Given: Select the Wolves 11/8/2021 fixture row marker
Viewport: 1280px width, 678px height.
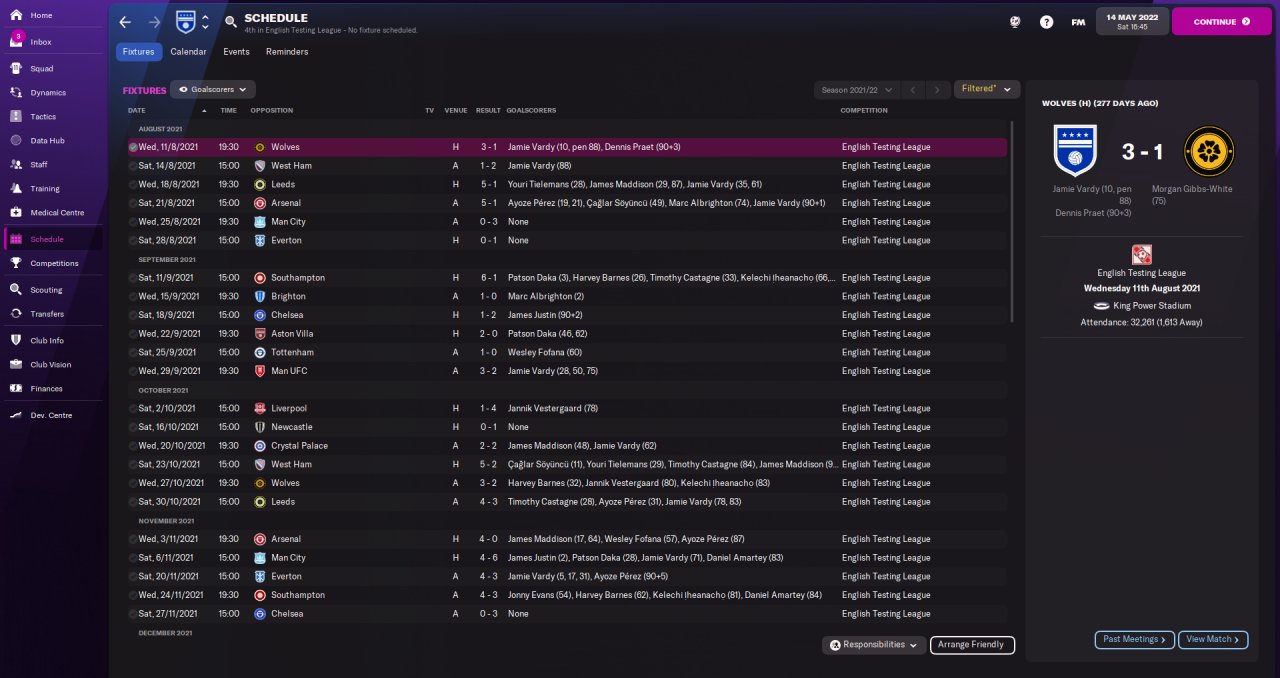Looking at the screenshot, I should pyautogui.click(x=133, y=147).
